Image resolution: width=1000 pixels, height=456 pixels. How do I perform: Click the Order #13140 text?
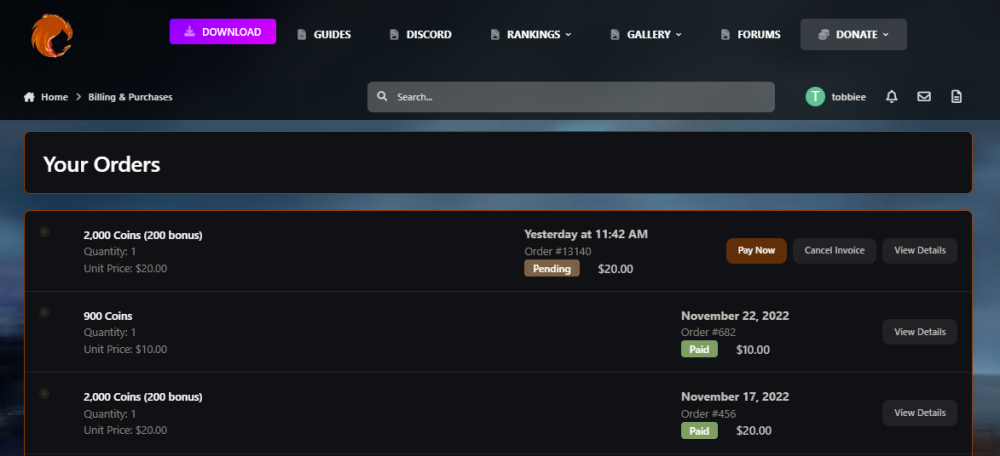click(x=557, y=251)
